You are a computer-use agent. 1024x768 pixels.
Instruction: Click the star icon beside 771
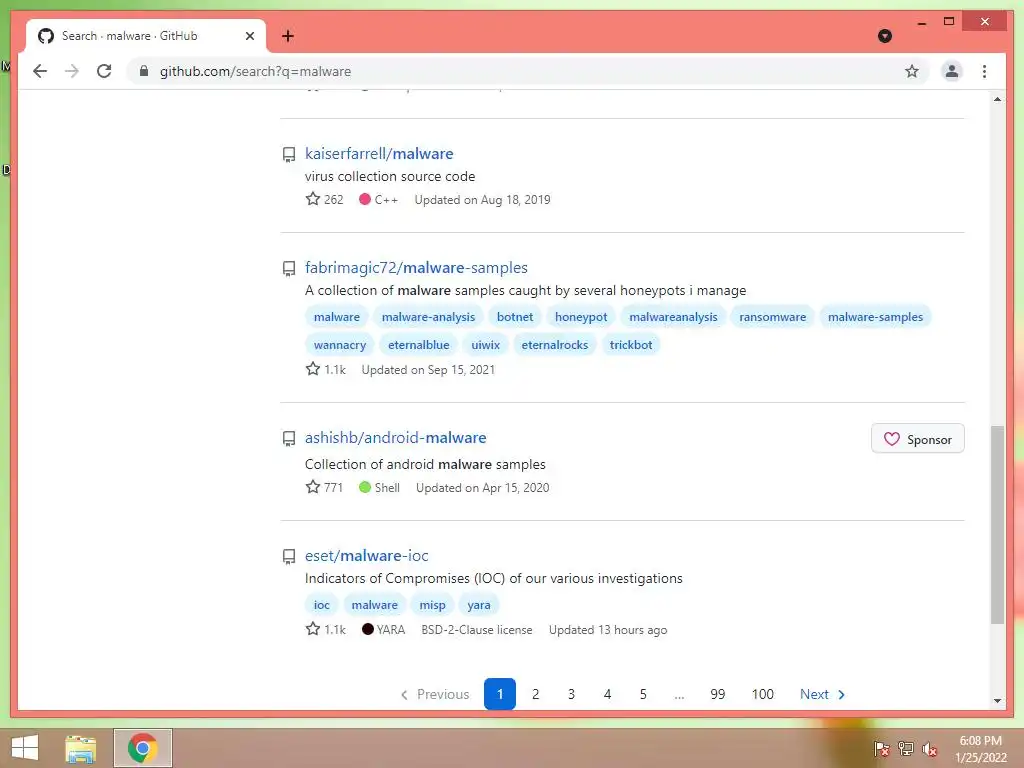pyautogui.click(x=313, y=487)
